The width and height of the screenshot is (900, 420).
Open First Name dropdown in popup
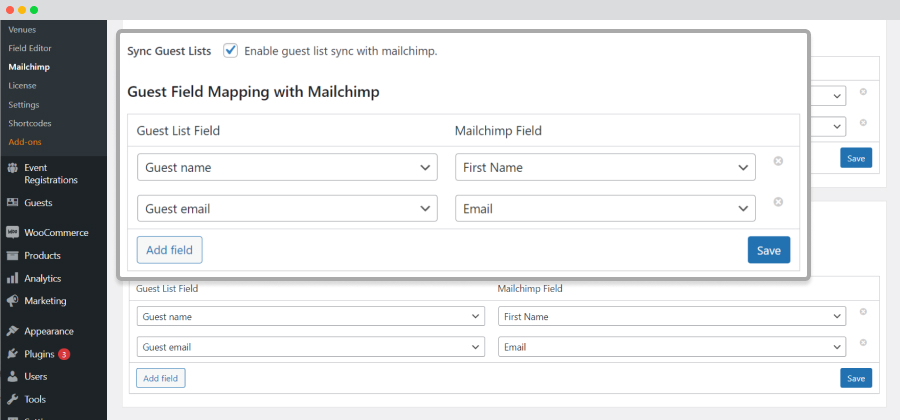point(605,168)
